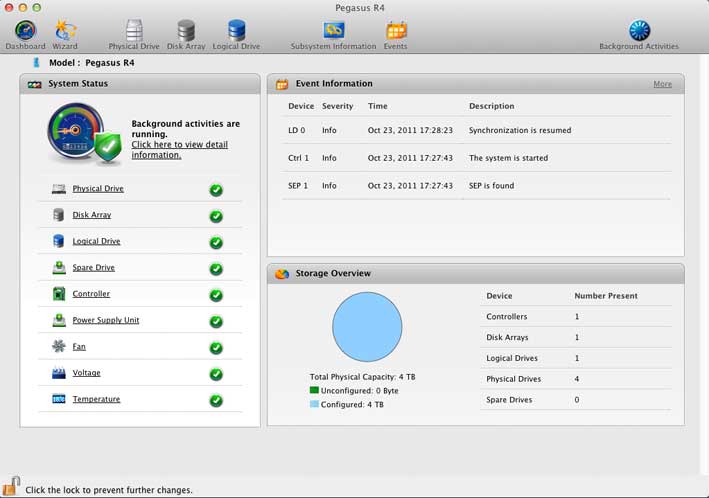
Task: Click the Temperature row icon
Action: tap(59, 399)
